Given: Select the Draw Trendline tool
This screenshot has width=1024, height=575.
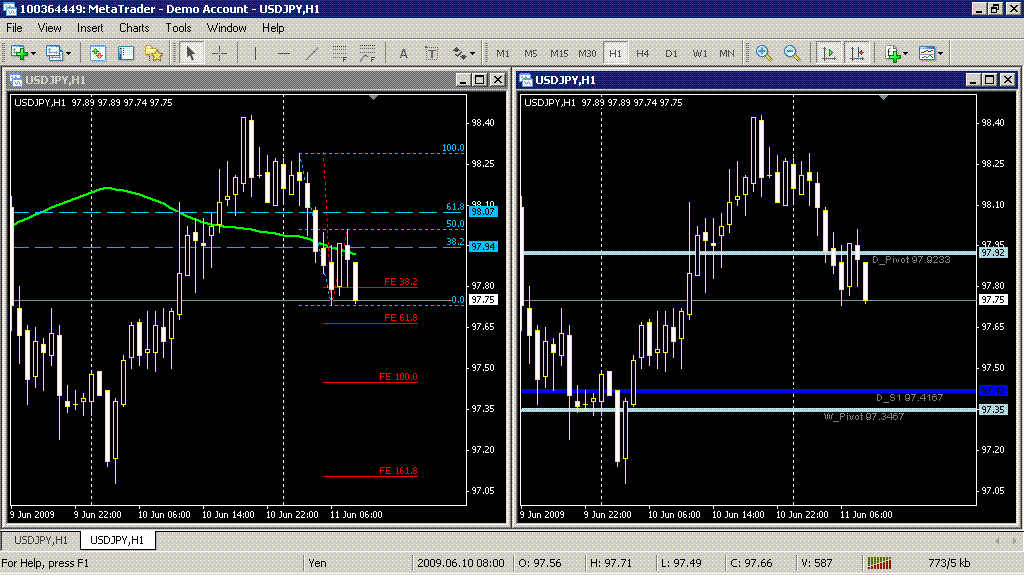Looking at the screenshot, I should (x=312, y=53).
